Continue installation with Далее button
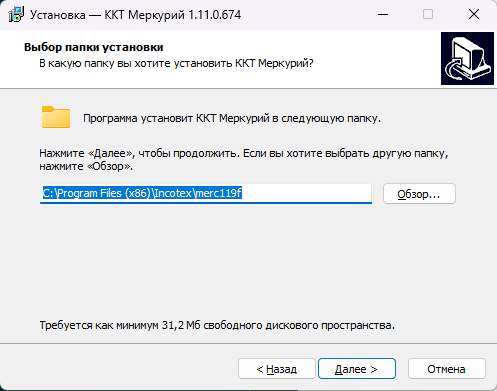Image resolution: width=497 pixels, height=391 pixels. pos(357,369)
